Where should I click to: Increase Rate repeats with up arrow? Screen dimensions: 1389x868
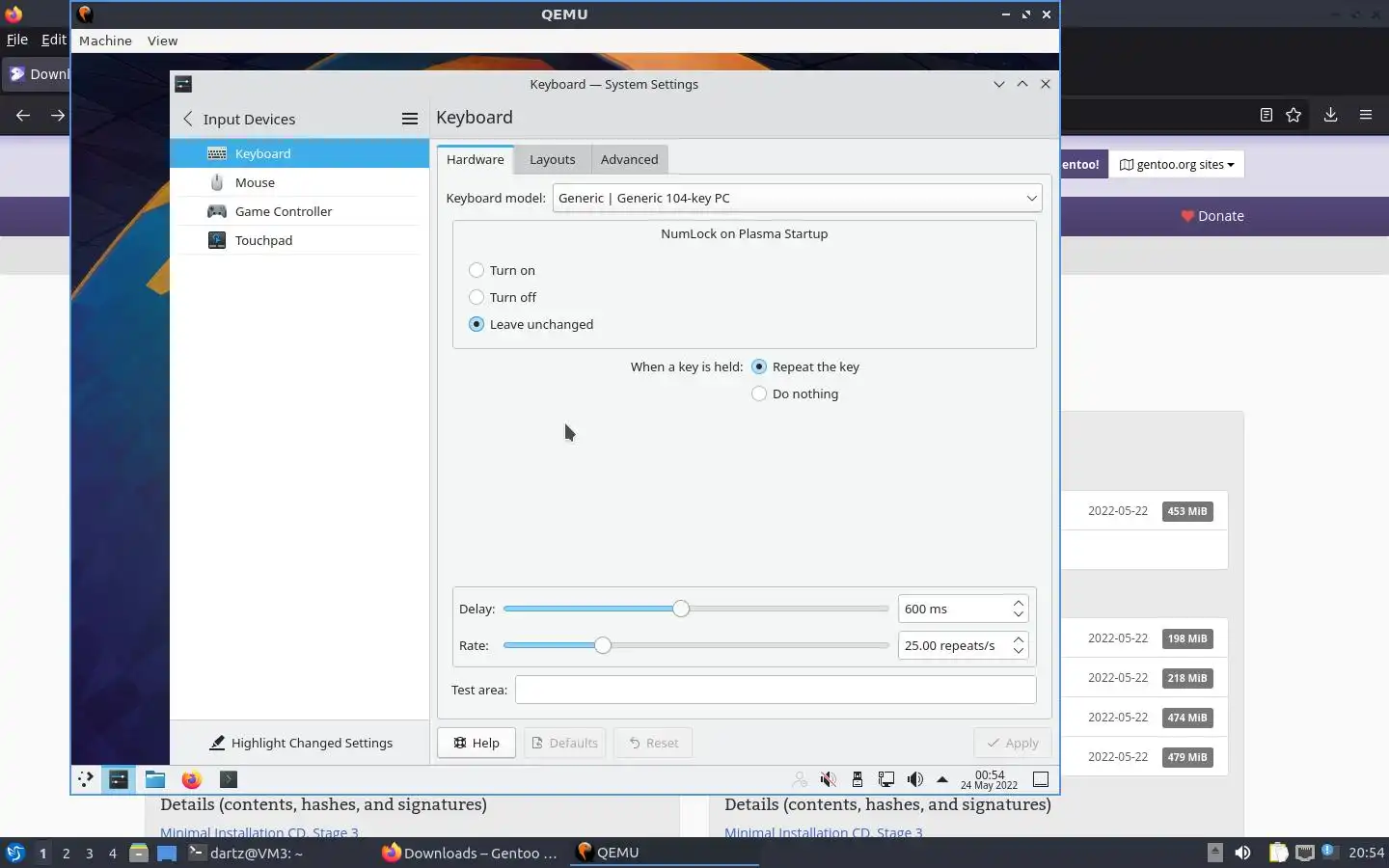tap(1019, 639)
